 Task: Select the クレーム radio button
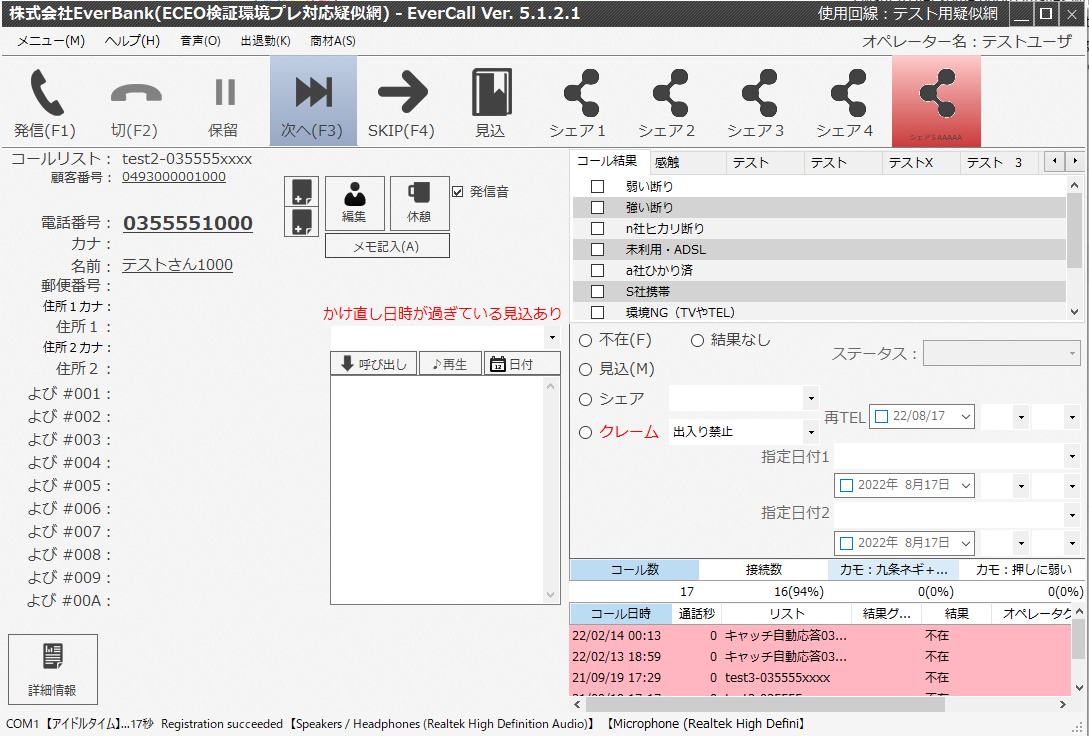(585, 433)
